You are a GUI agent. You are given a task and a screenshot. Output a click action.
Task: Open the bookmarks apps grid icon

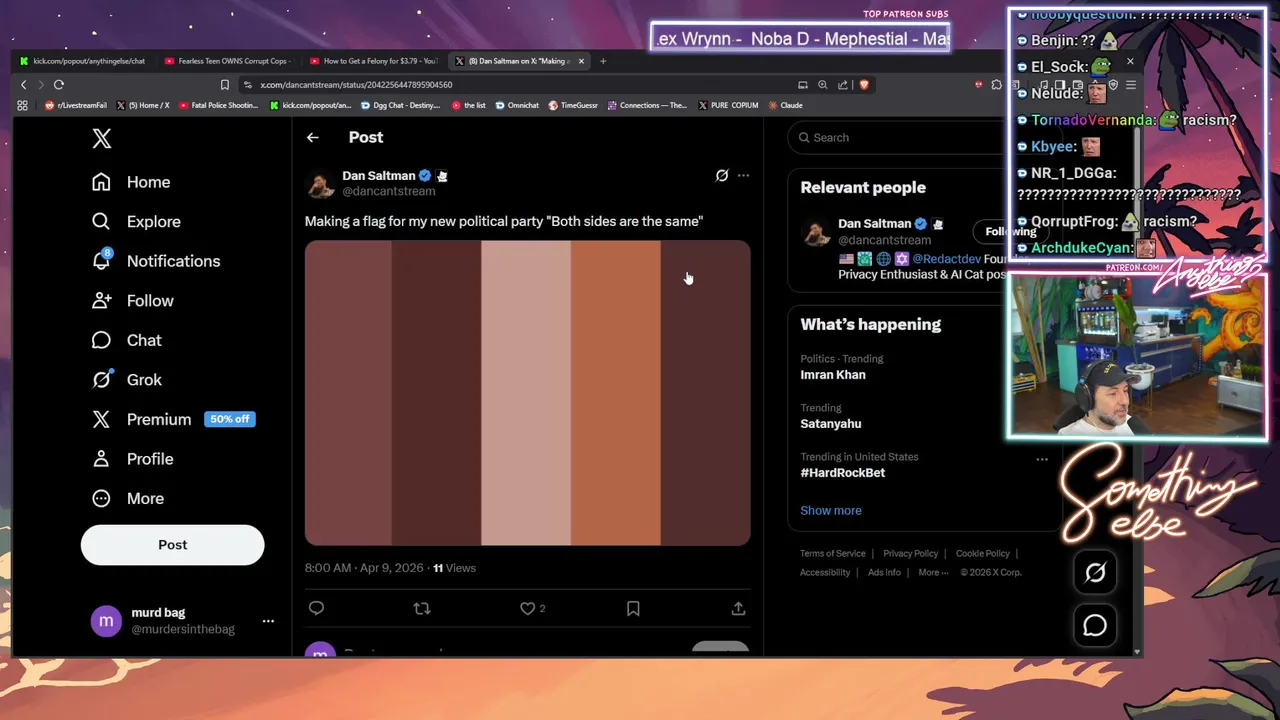coord(22,105)
